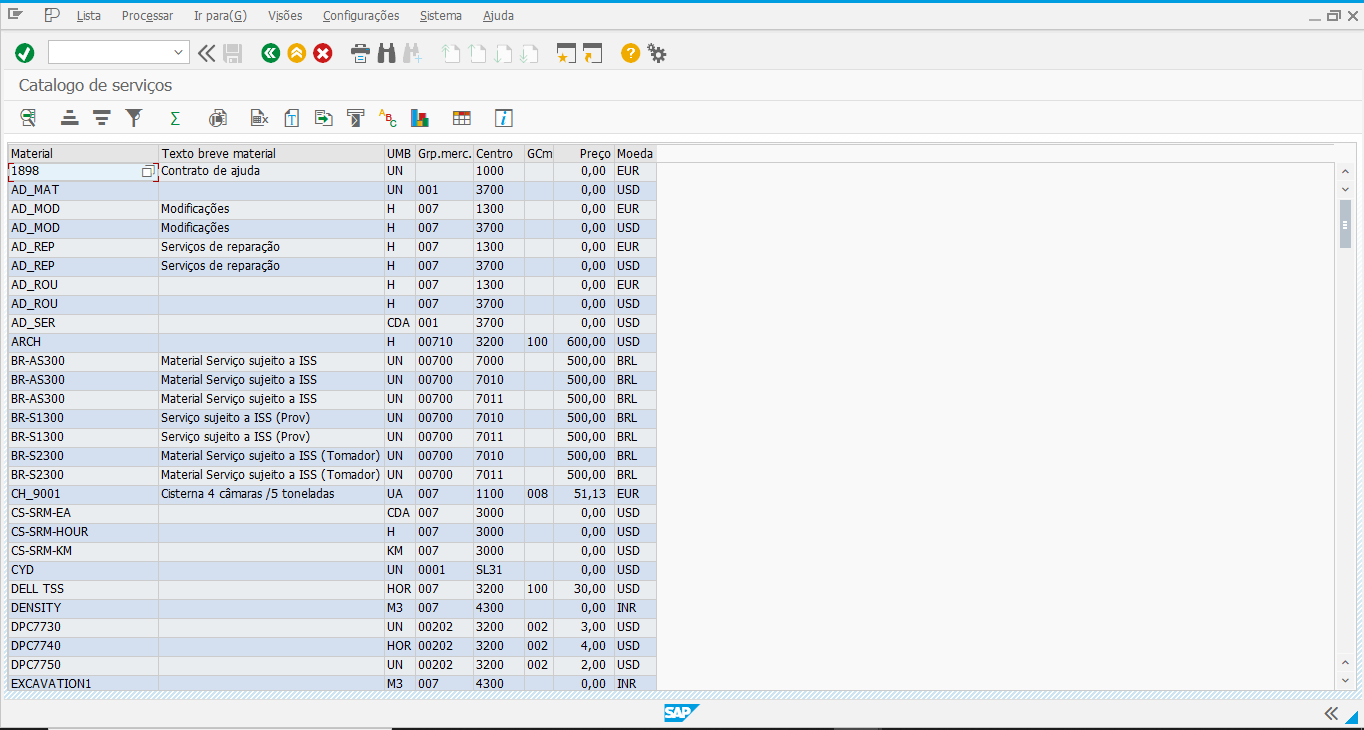Viewport: 1364px width, 730px height.
Task: Select the ARCH material row
Action: [x=332, y=342]
